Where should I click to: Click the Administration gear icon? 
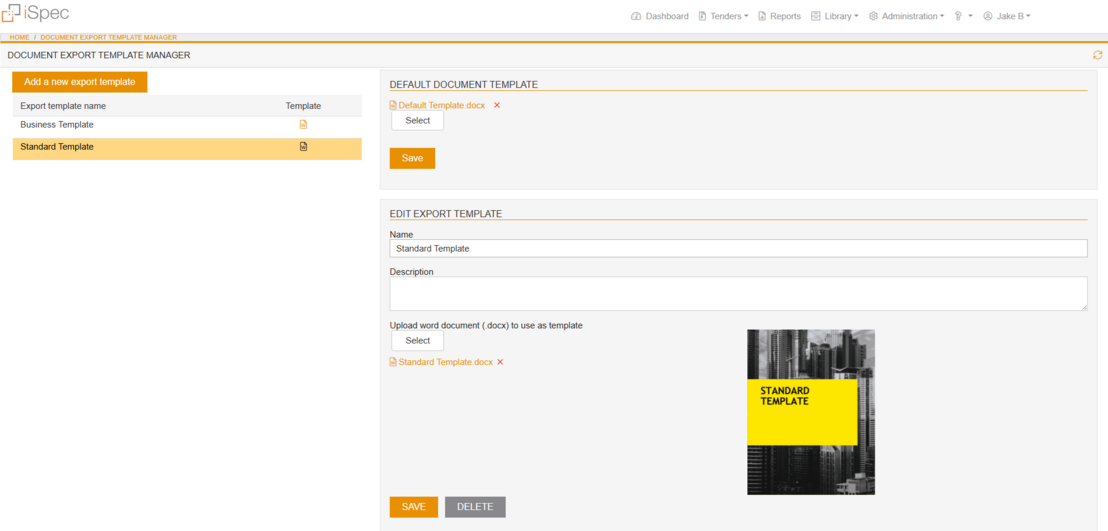point(873,16)
